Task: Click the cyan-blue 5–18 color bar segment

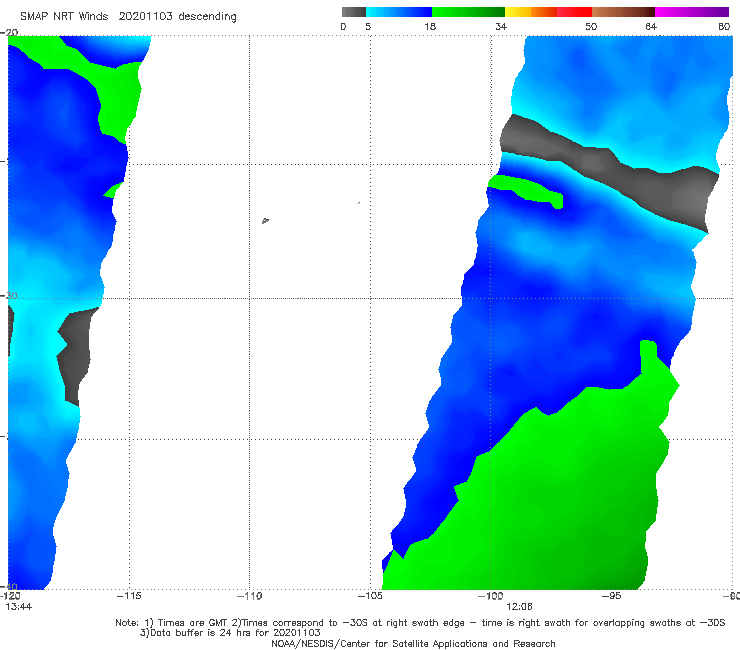Action: [399, 12]
